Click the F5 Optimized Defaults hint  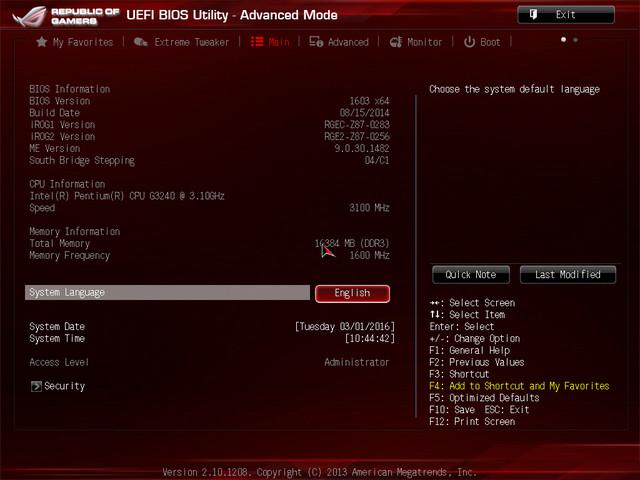(x=484, y=398)
